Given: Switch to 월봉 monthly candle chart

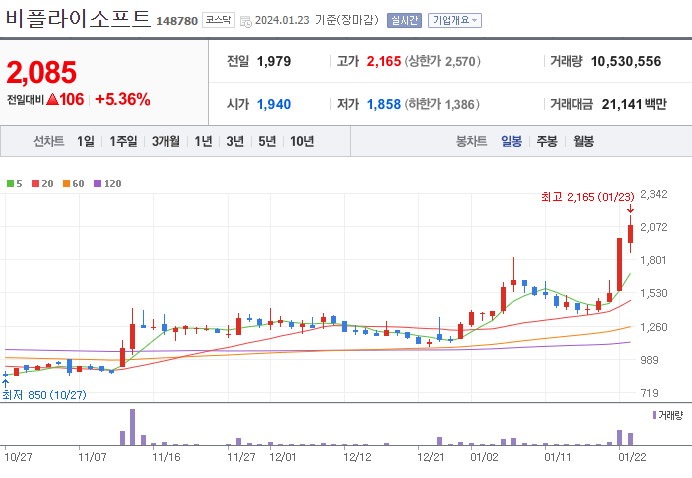Looking at the screenshot, I should point(583,141).
